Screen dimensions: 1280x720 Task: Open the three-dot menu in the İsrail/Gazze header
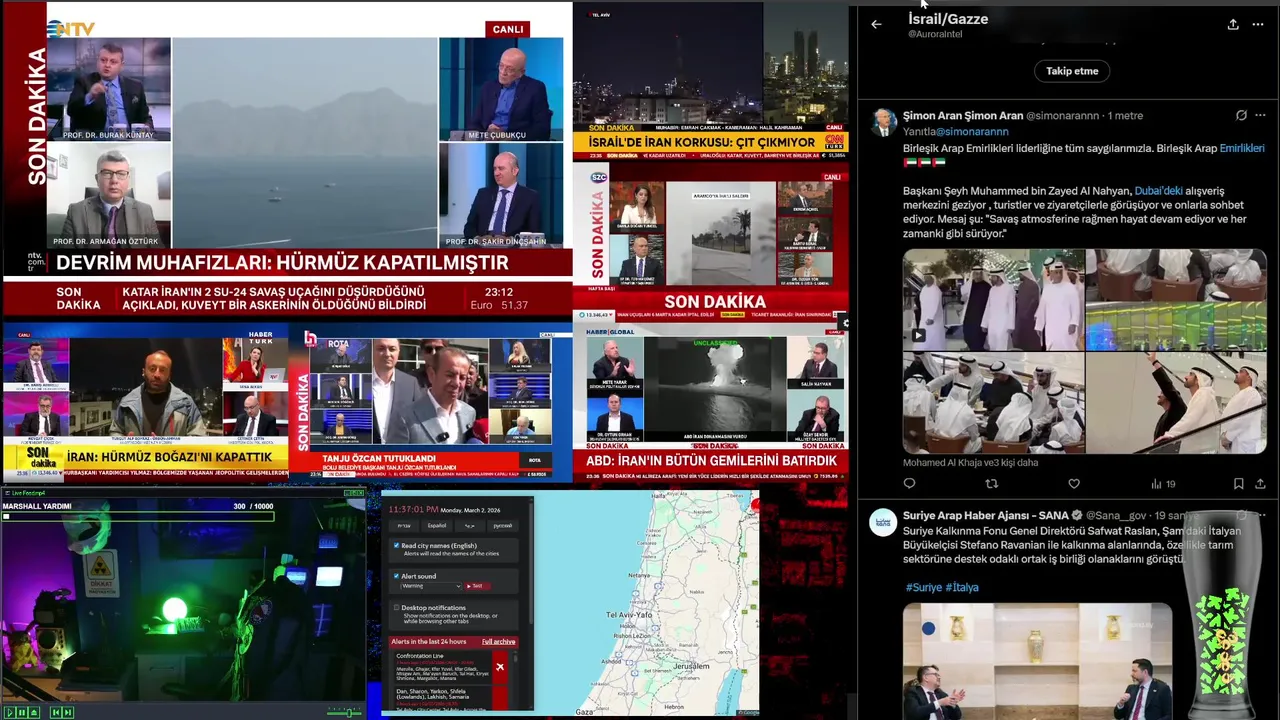[1258, 24]
